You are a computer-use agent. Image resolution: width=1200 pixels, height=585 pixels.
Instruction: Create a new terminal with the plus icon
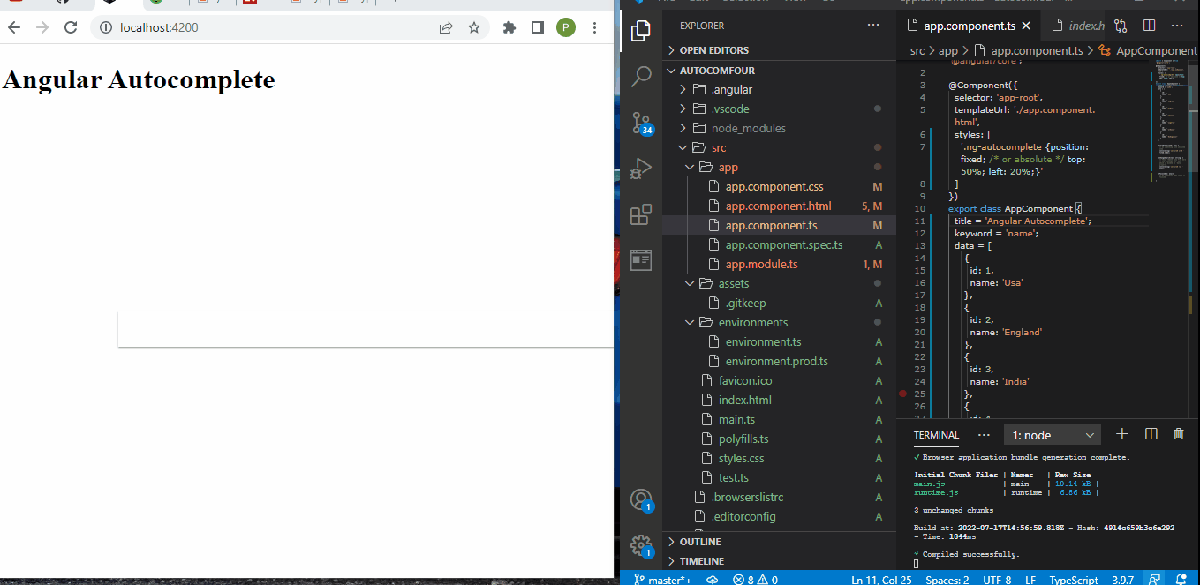pos(1121,434)
